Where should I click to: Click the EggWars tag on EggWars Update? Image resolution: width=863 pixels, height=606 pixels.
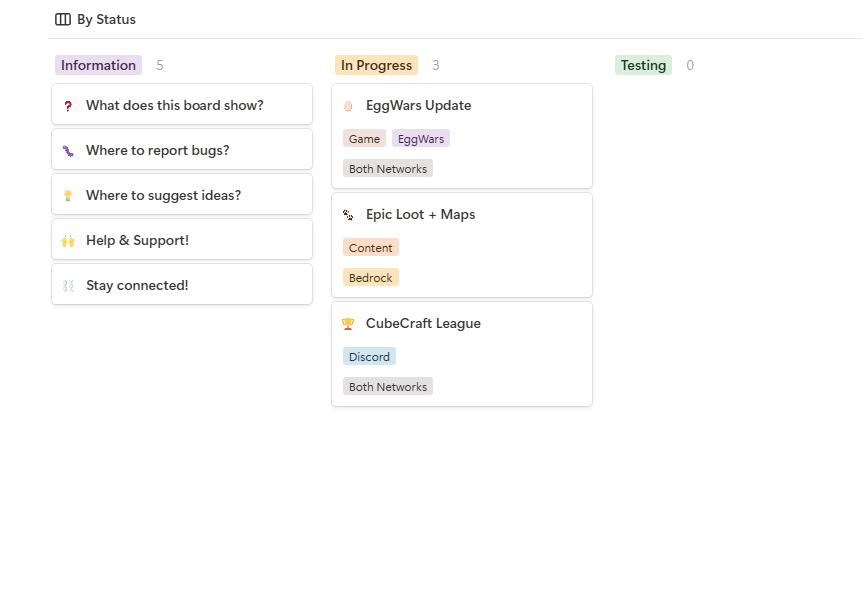point(421,139)
